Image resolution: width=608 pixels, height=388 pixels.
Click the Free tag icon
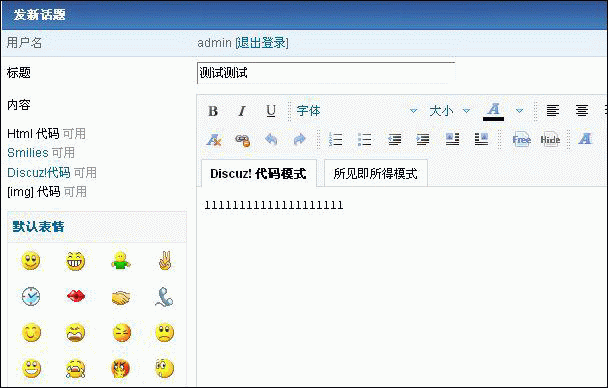522,140
